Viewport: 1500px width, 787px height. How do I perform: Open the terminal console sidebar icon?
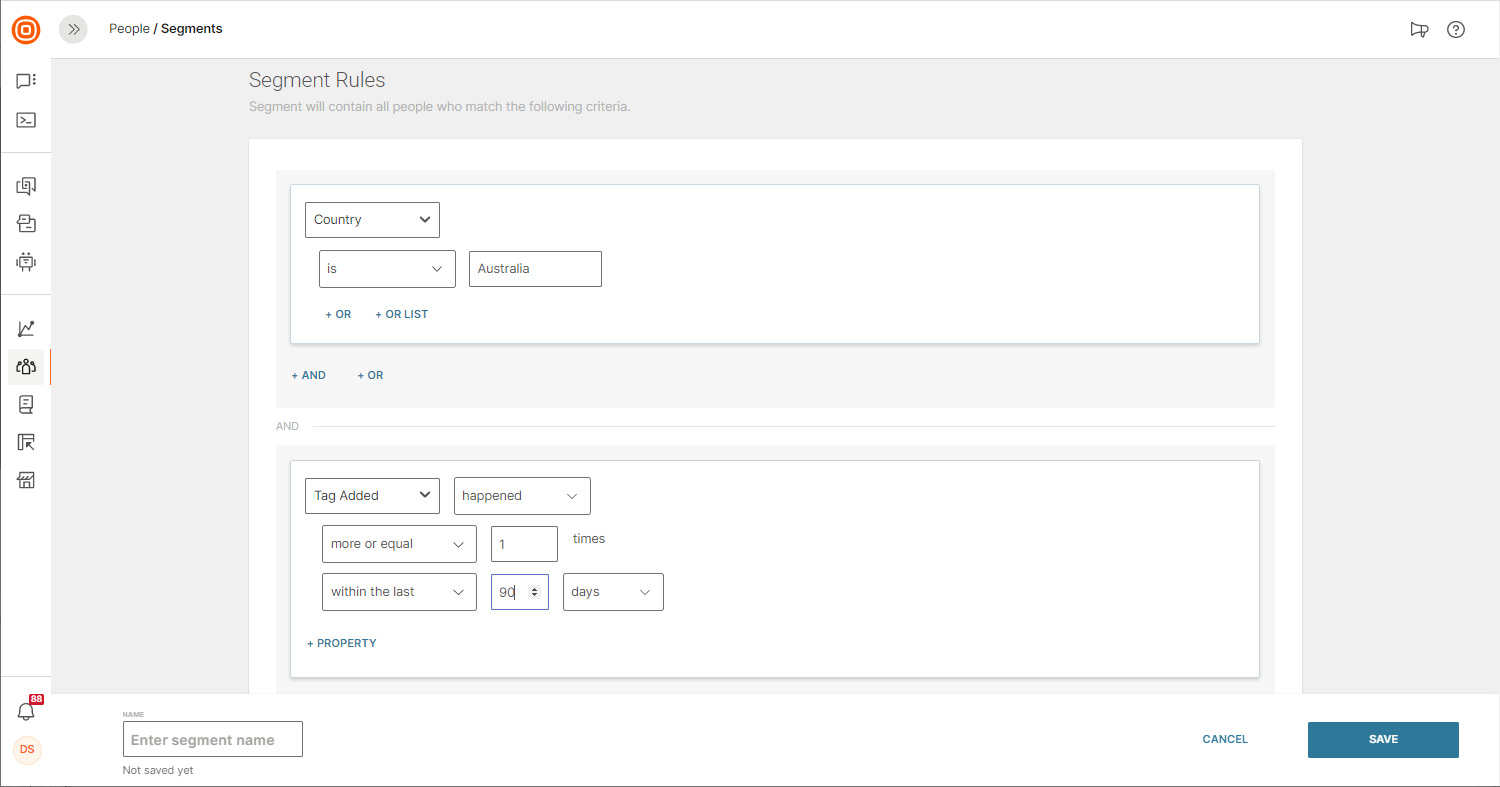[26, 120]
